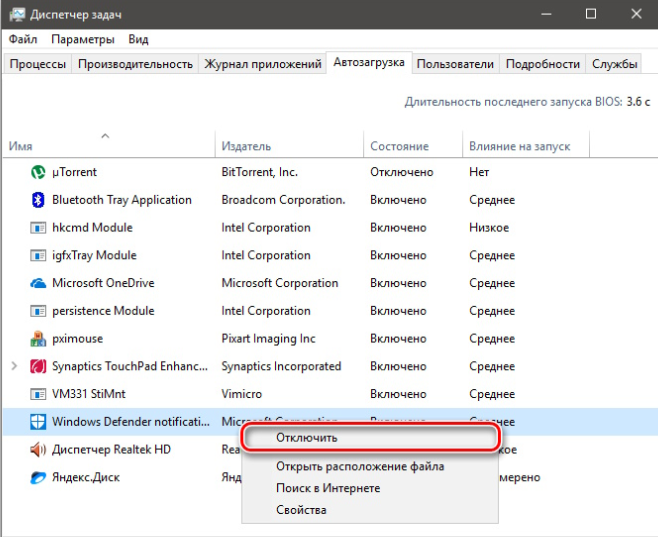
Task: Click the Диспетчер Realtek HD speaker icon
Action: (x=39, y=450)
